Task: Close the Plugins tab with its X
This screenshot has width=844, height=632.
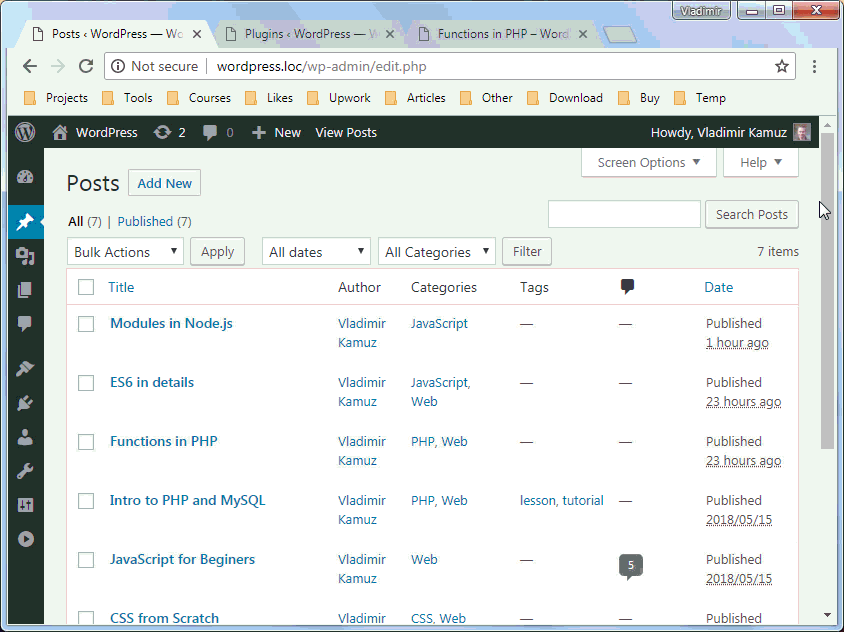Action: [x=390, y=34]
